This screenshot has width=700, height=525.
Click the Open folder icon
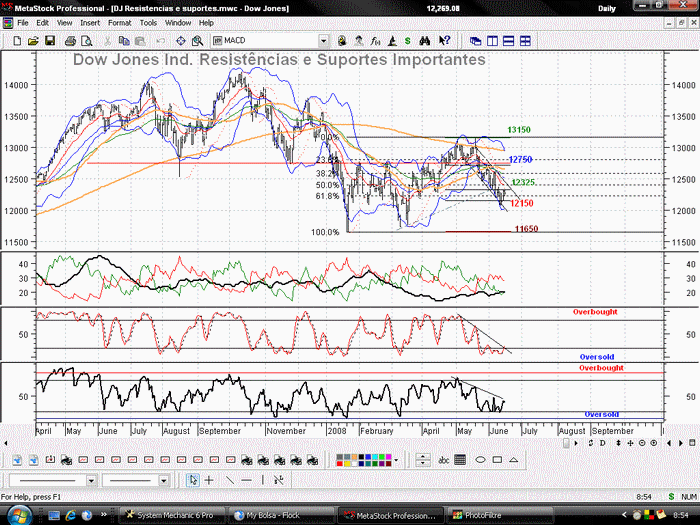tap(33, 41)
